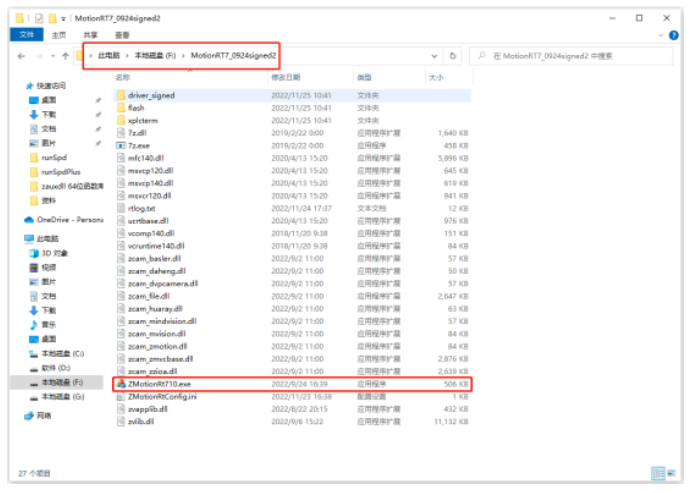Select the zcam_mindvision.dll file name

point(162,321)
